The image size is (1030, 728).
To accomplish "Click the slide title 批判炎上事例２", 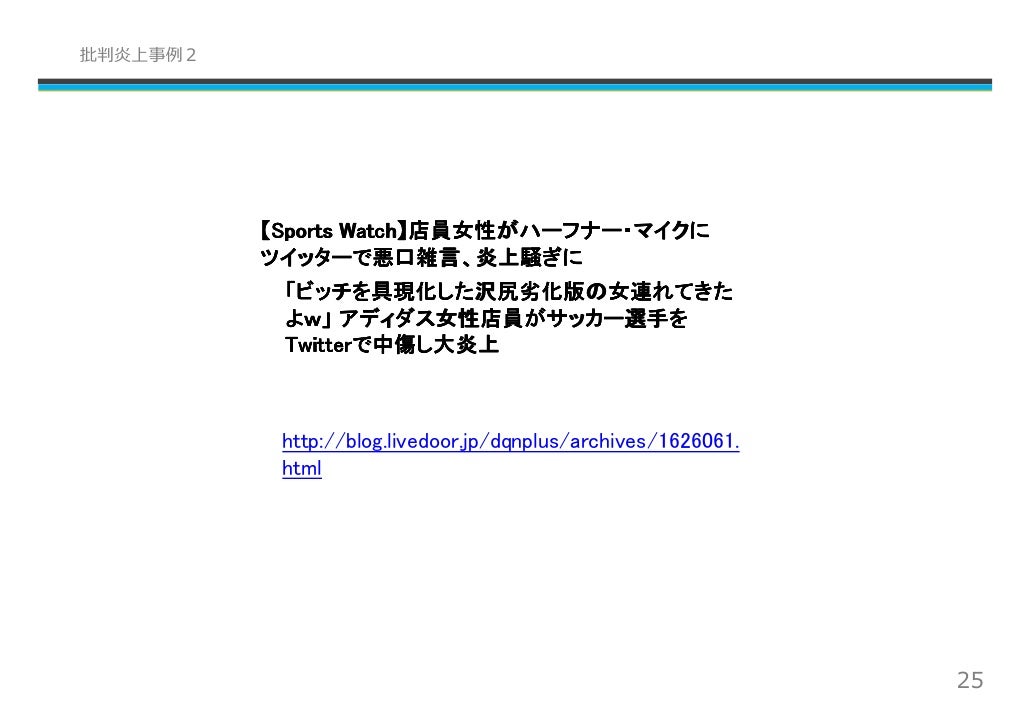I will (x=138, y=55).
